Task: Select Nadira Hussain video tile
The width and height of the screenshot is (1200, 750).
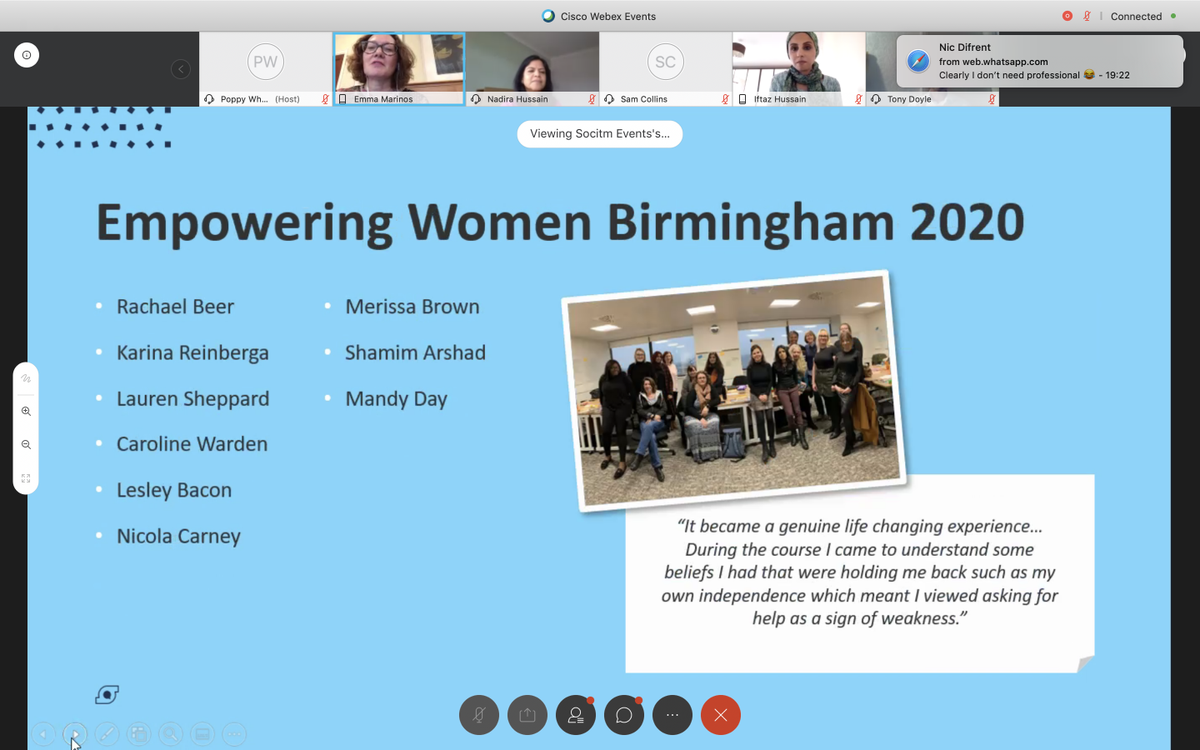Action: pos(532,69)
